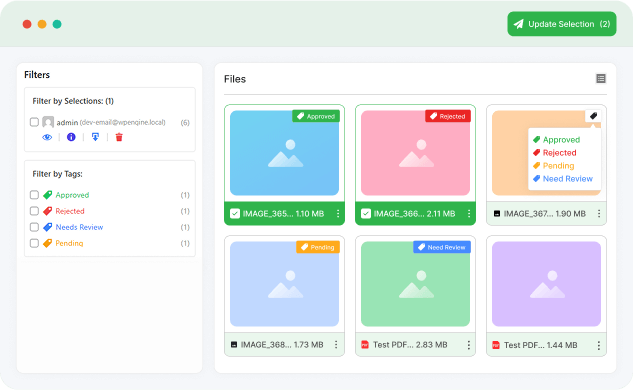Click the black tag icon on IMAGE_367
Image resolution: width=633 pixels, height=390 pixels.
593,116
